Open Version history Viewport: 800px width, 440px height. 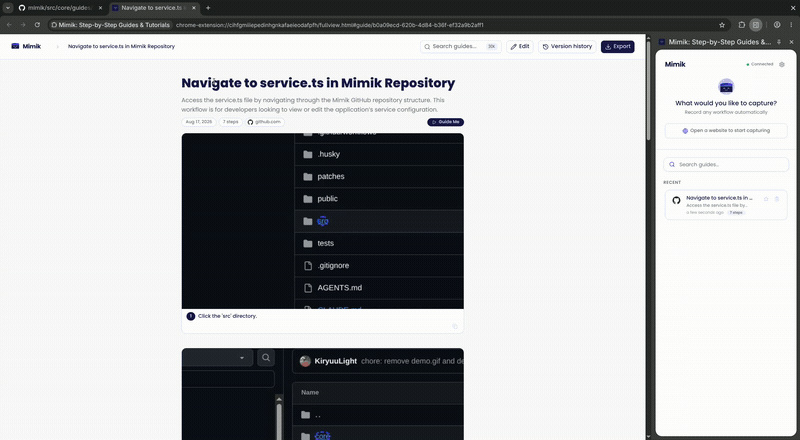[x=567, y=46]
